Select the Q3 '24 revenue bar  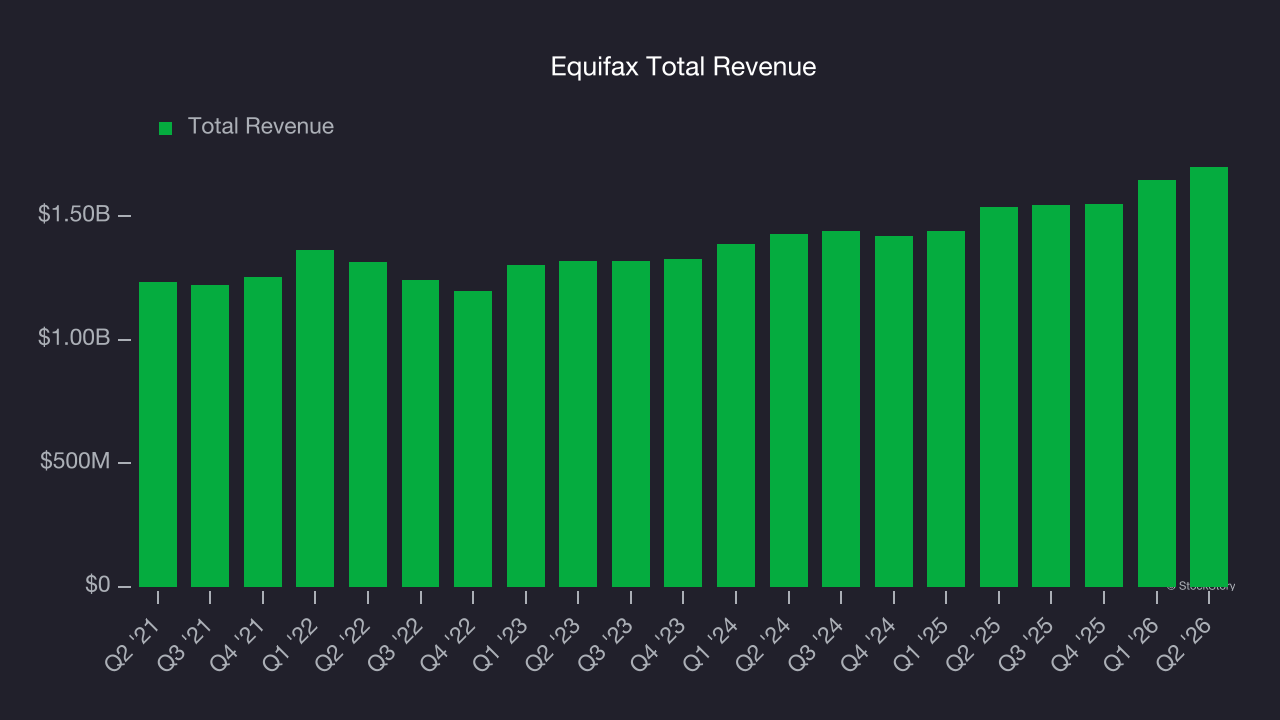(x=841, y=409)
